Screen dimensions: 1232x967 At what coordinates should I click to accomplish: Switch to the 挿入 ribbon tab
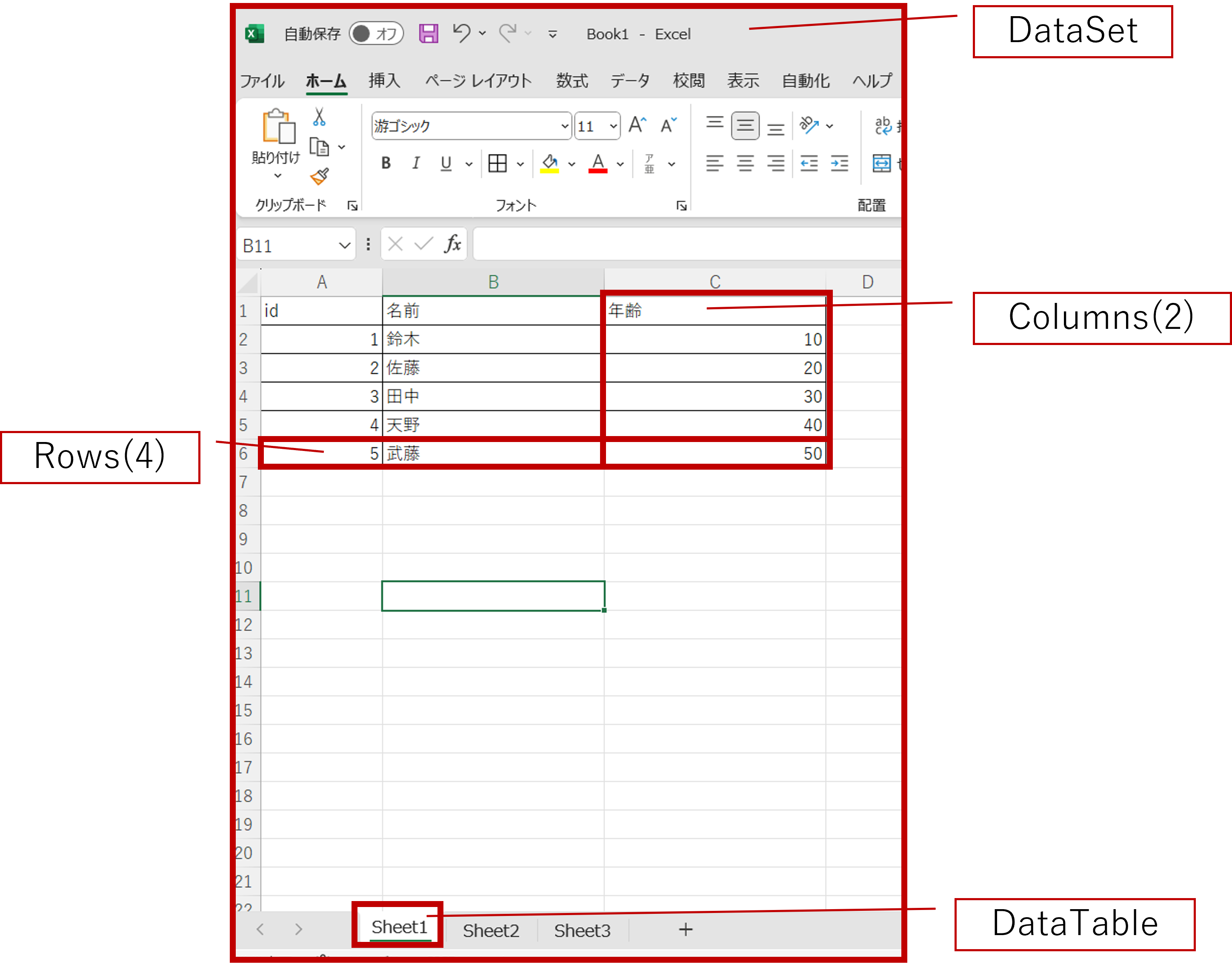[x=384, y=81]
